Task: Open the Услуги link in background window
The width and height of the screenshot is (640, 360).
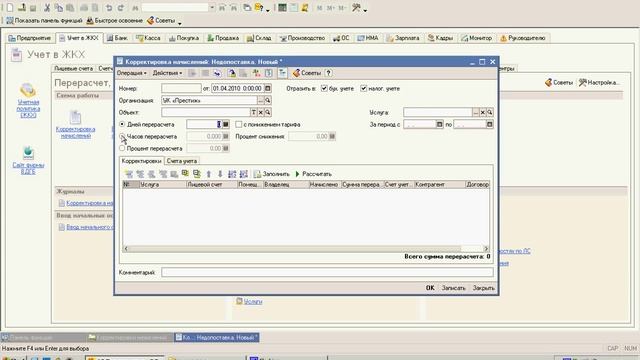Action: (253, 302)
